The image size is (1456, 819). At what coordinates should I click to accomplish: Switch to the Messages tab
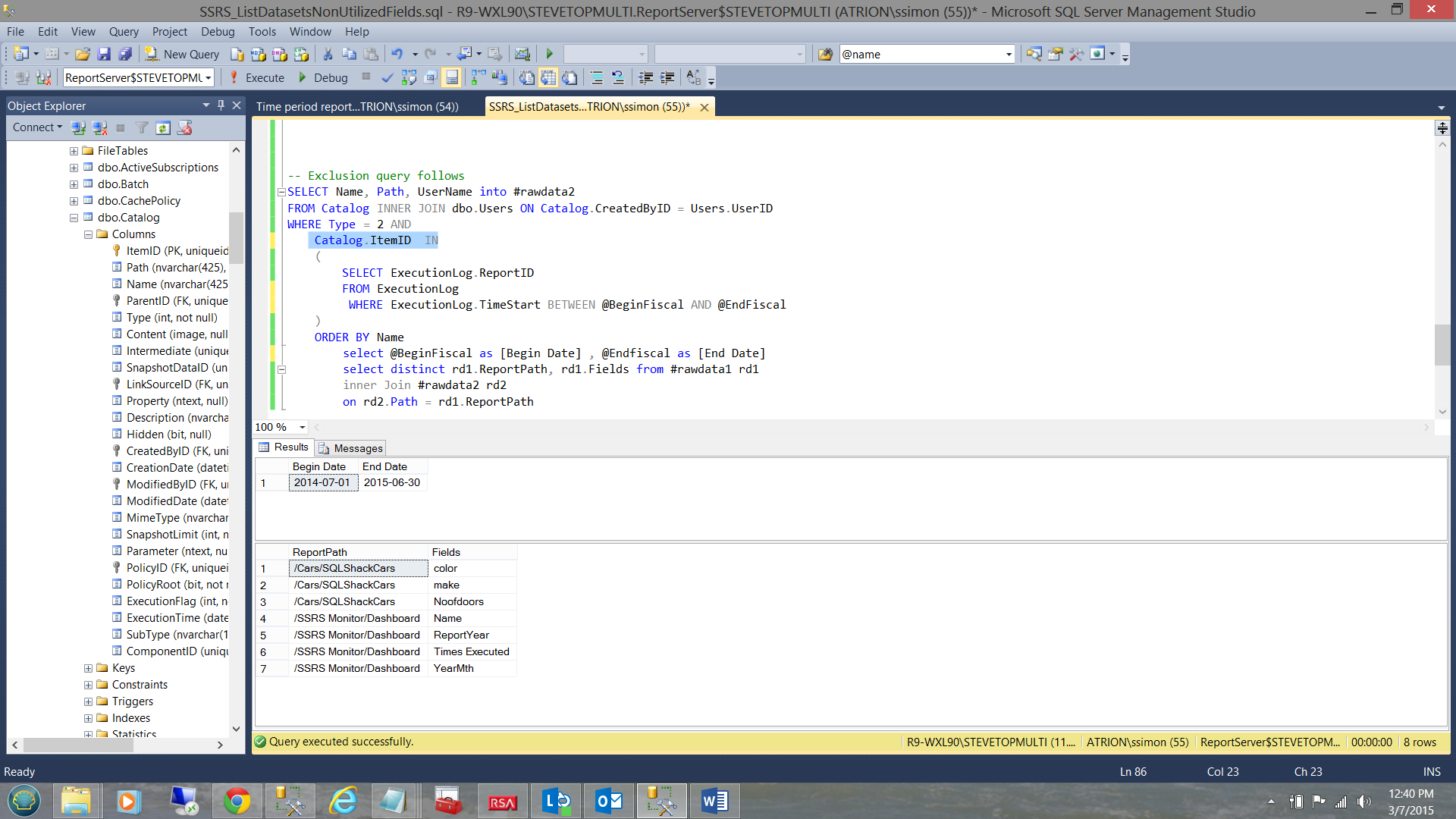350,448
